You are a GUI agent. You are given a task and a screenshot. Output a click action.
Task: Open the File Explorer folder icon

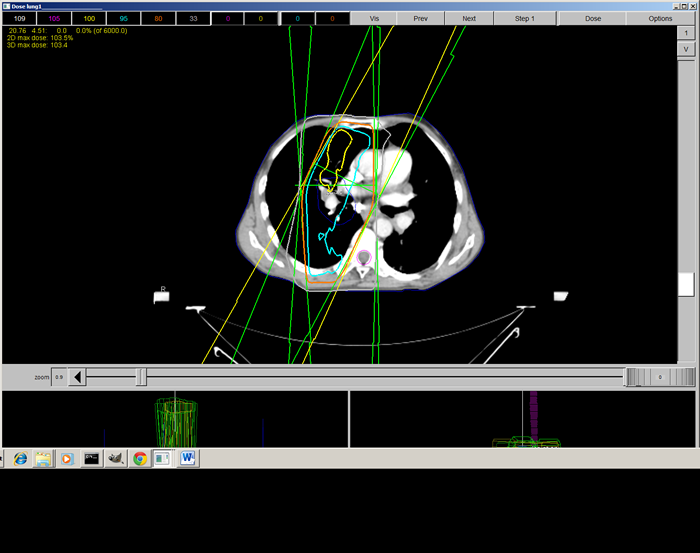(43, 458)
